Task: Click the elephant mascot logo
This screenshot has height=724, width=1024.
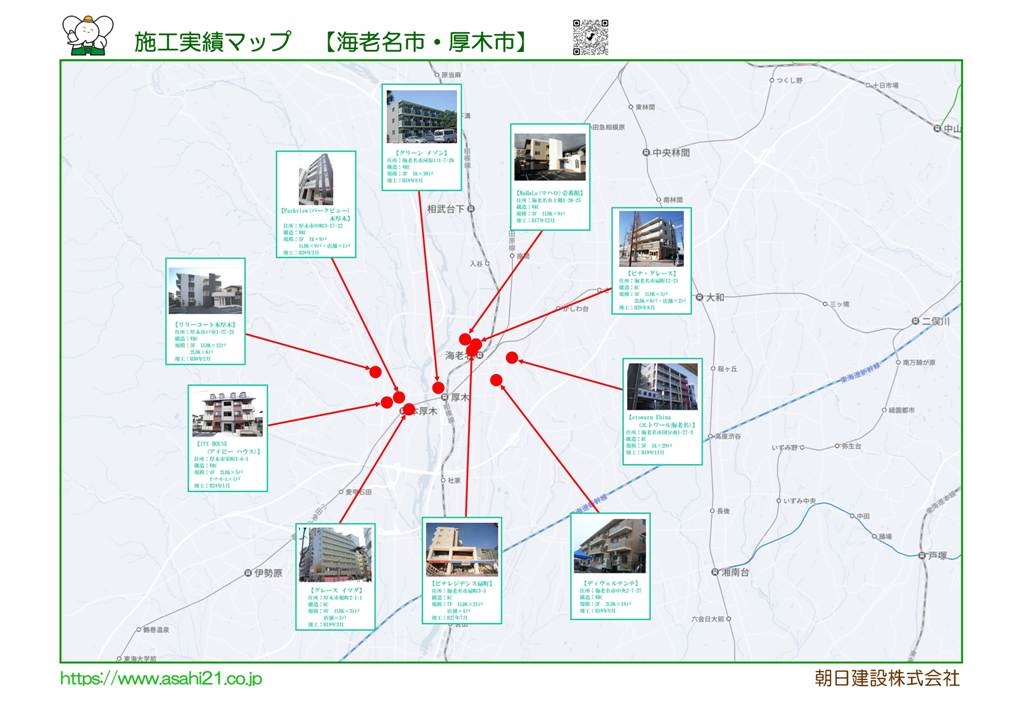Action: 88,35
